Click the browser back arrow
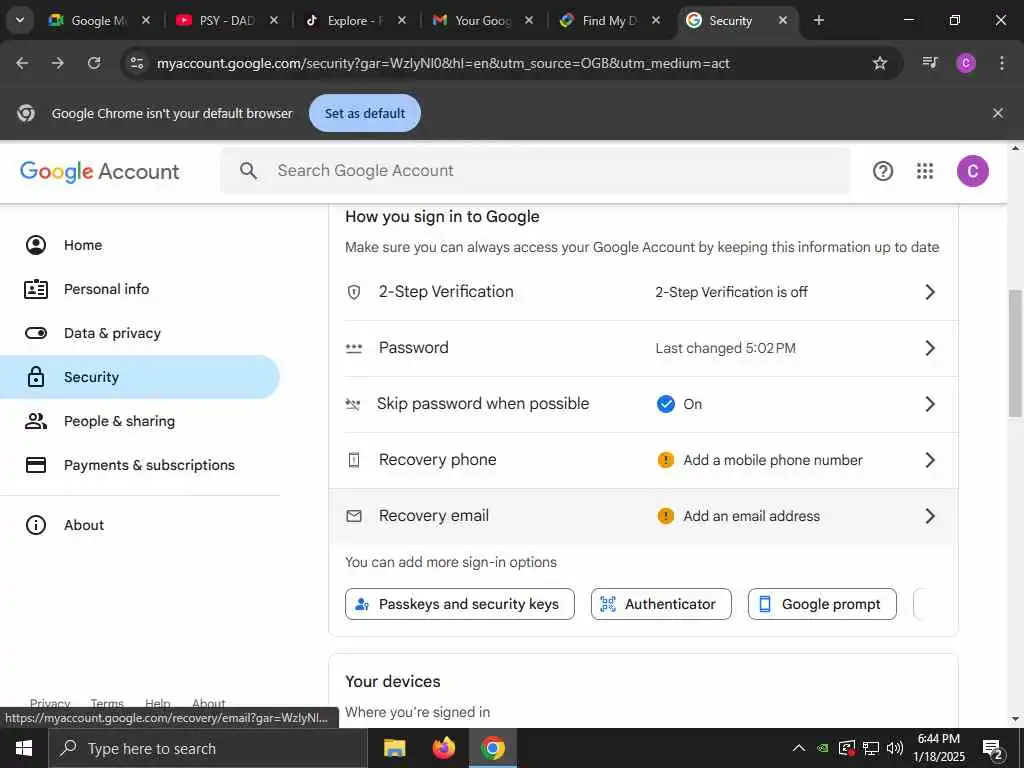This screenshot has height=768, width=1024. pyautogui.click(x=22, y=63)
